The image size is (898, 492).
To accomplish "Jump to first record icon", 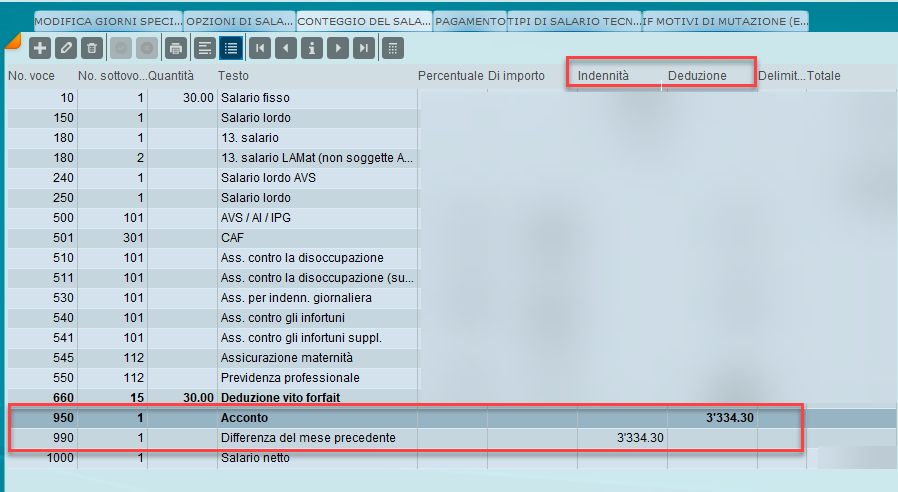I will [260, 47].
